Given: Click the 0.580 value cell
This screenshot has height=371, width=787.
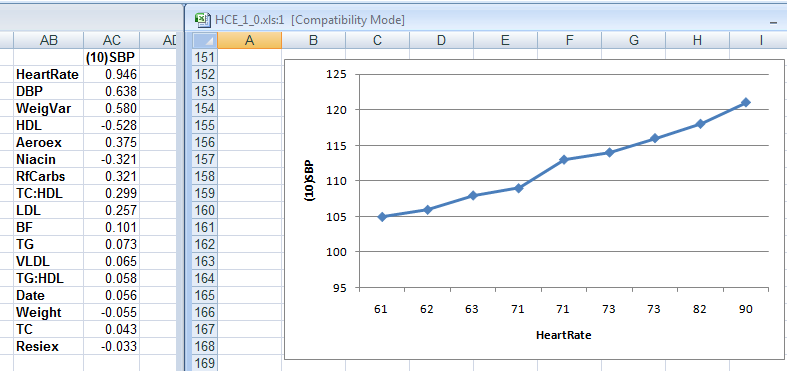Looking at the screenshot, I should click(x=111, y=109).
